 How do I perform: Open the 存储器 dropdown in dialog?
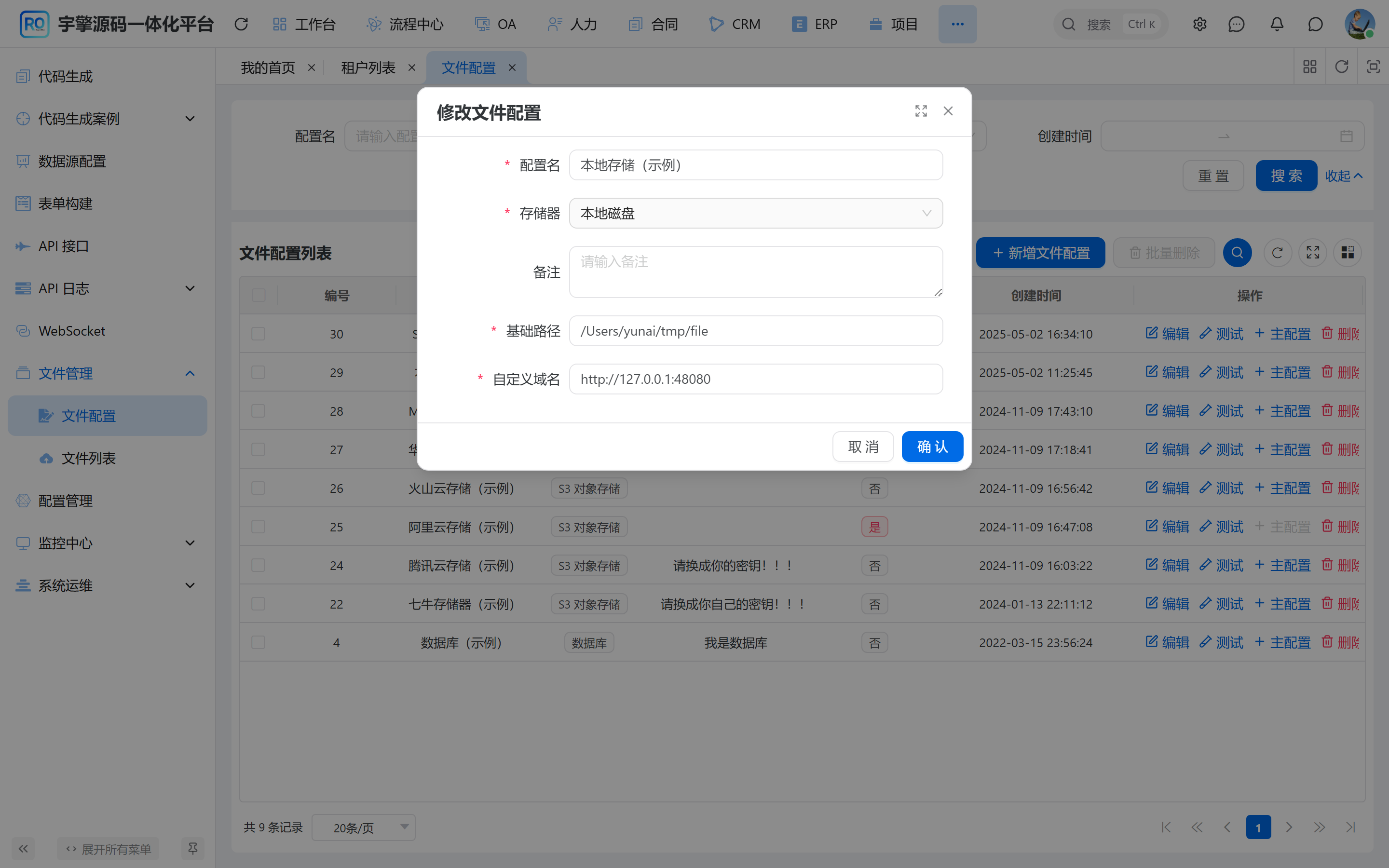[x=755, y=213]
